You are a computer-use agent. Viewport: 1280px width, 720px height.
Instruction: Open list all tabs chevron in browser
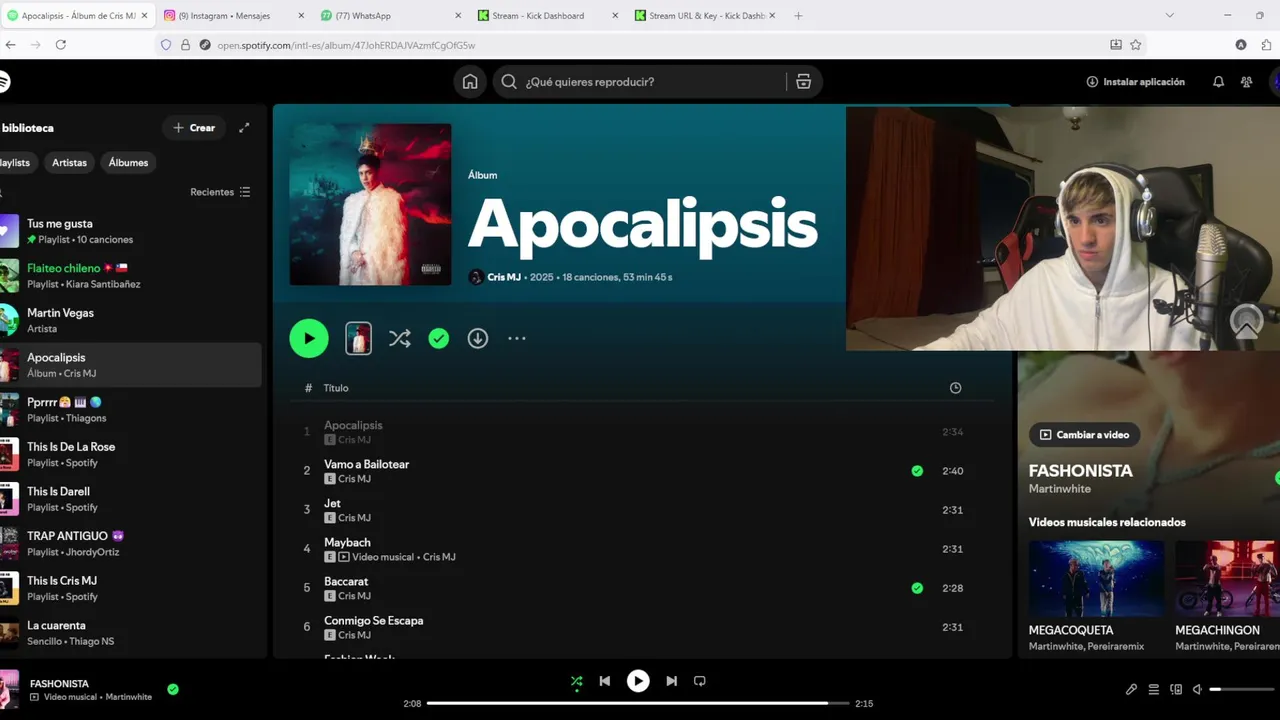pos(1169,16)
